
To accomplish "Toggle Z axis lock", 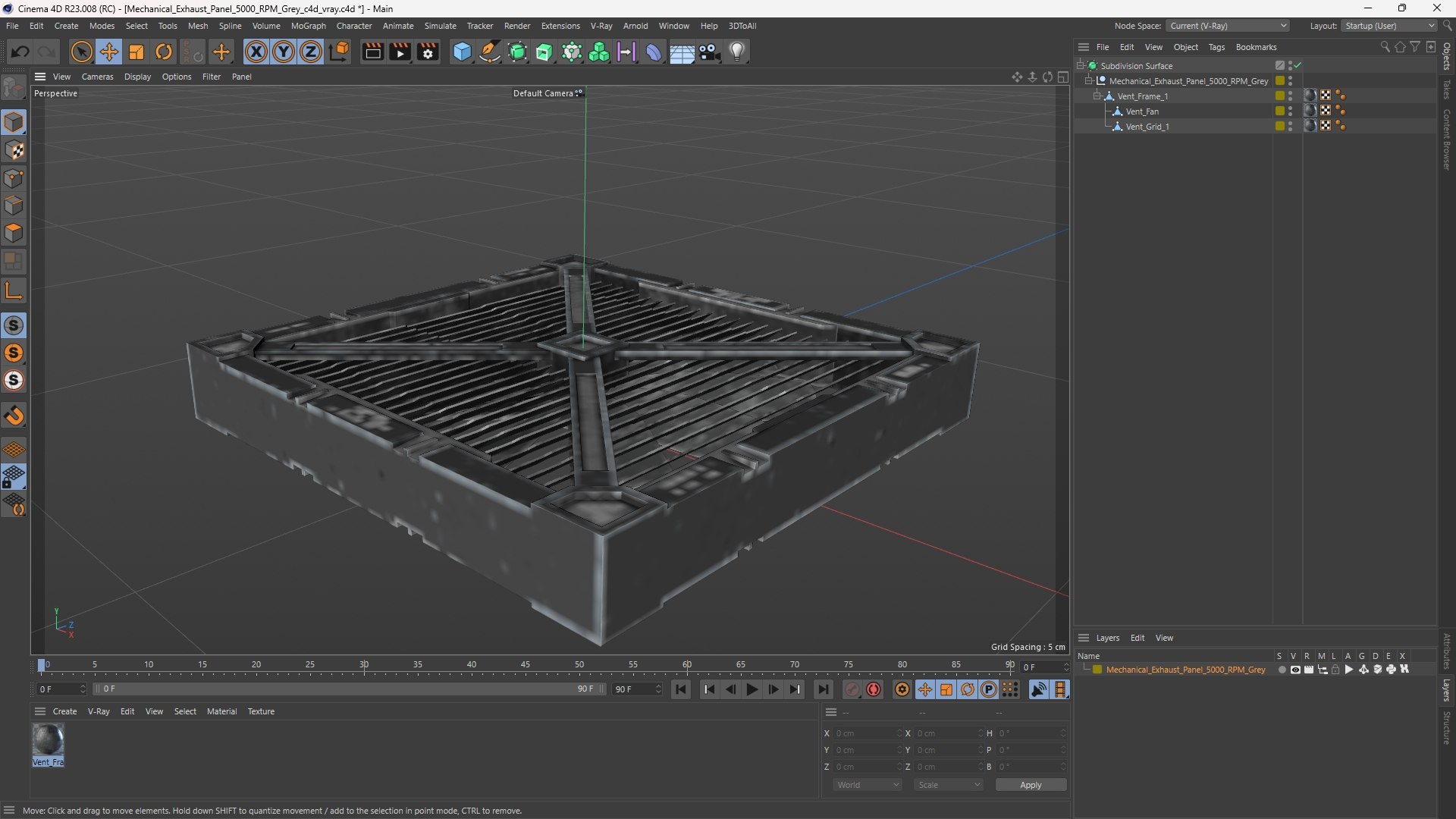I will (311, 52).
